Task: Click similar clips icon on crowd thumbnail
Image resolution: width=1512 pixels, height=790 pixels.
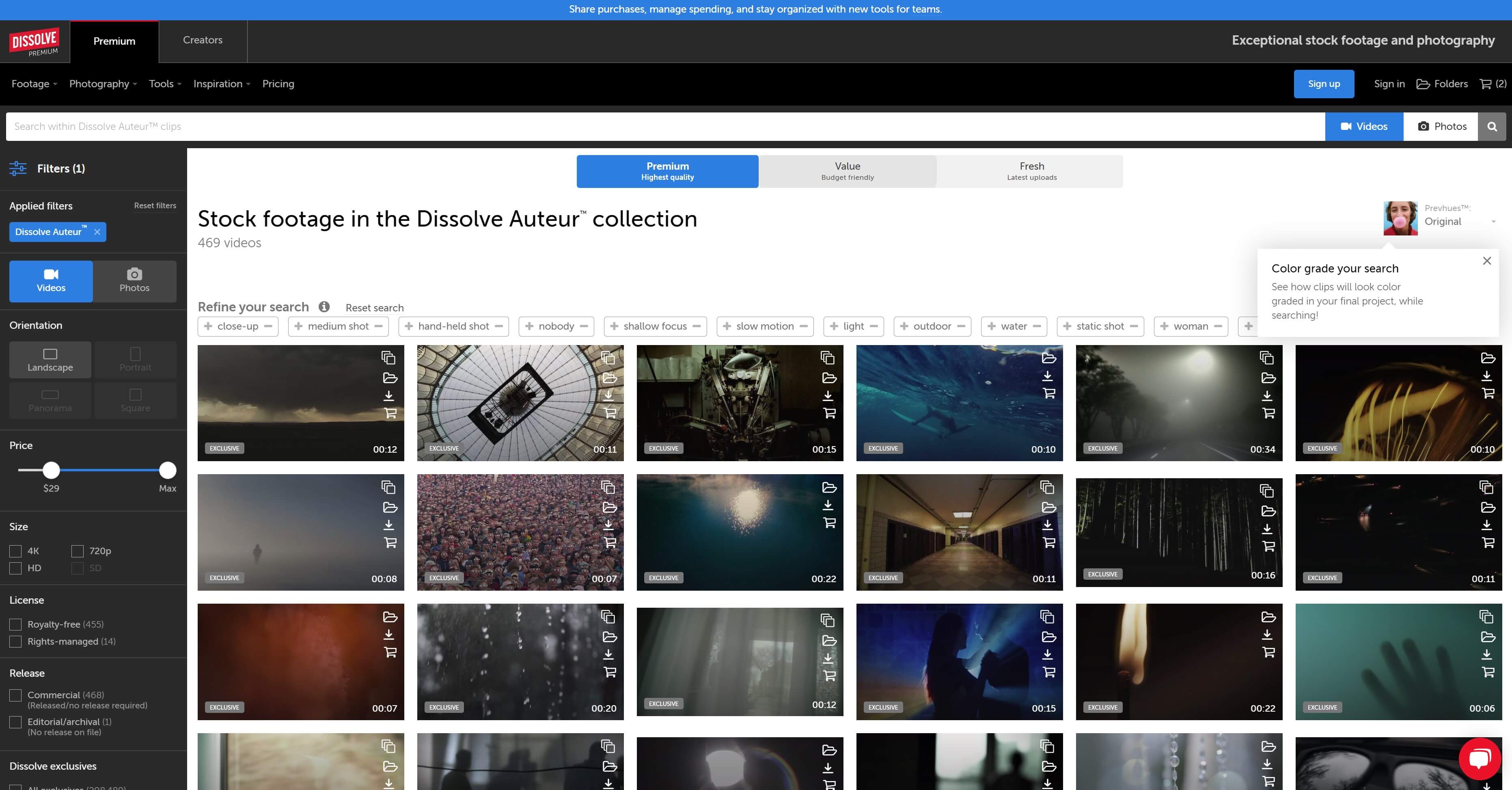Action: point(608,487)
